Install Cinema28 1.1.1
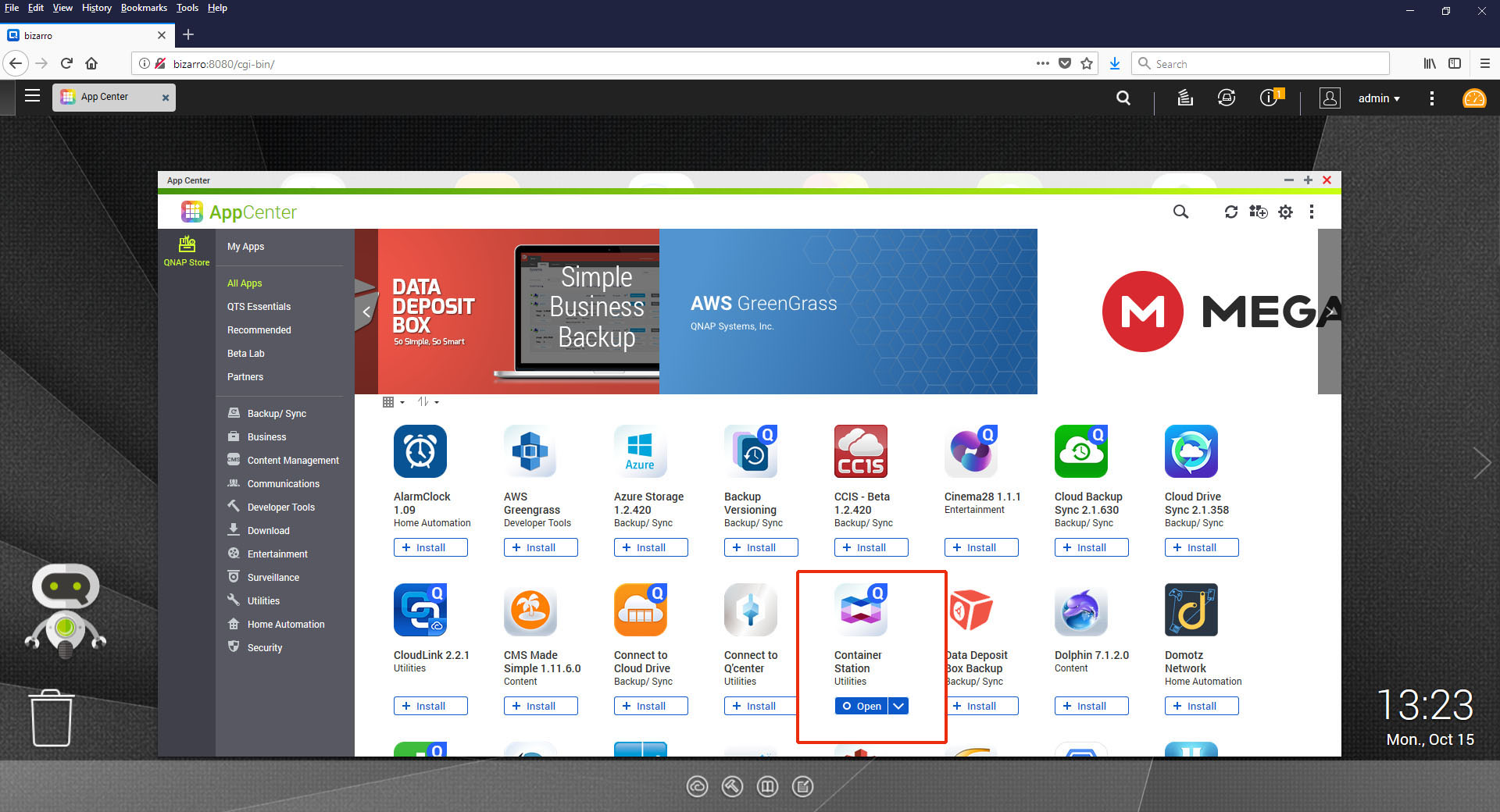Screen dimensions: 1500x812 (981, 547)
